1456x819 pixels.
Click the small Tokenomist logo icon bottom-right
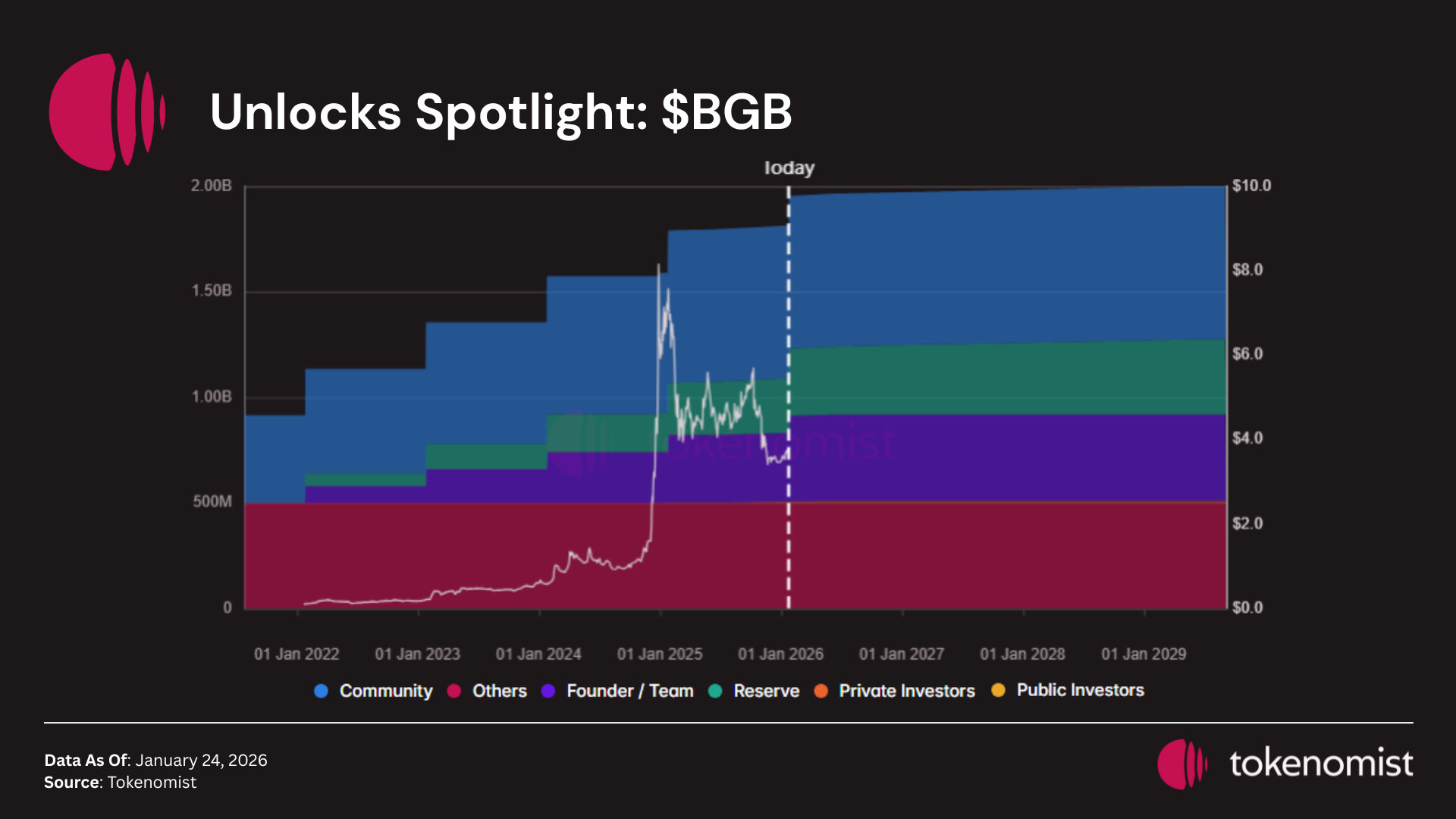1181,764
